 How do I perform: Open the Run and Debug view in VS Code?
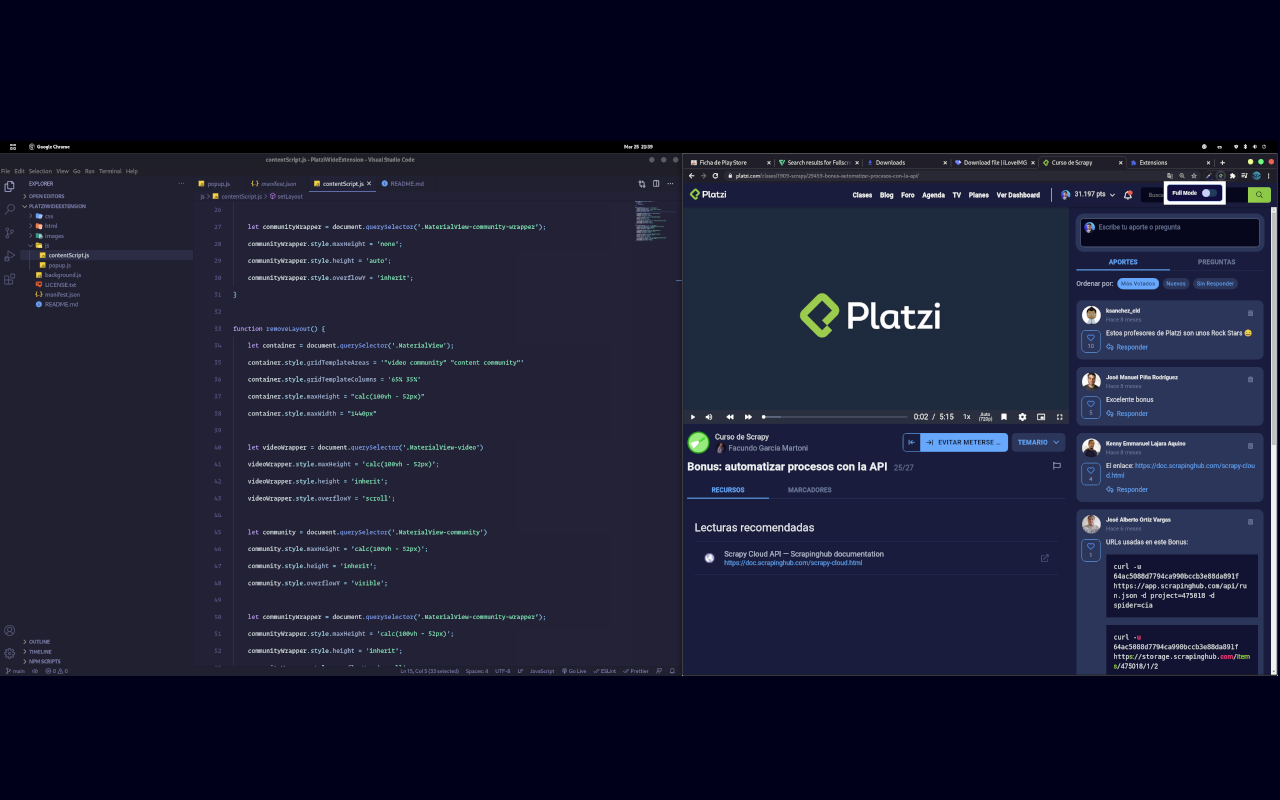click(10, 256)
